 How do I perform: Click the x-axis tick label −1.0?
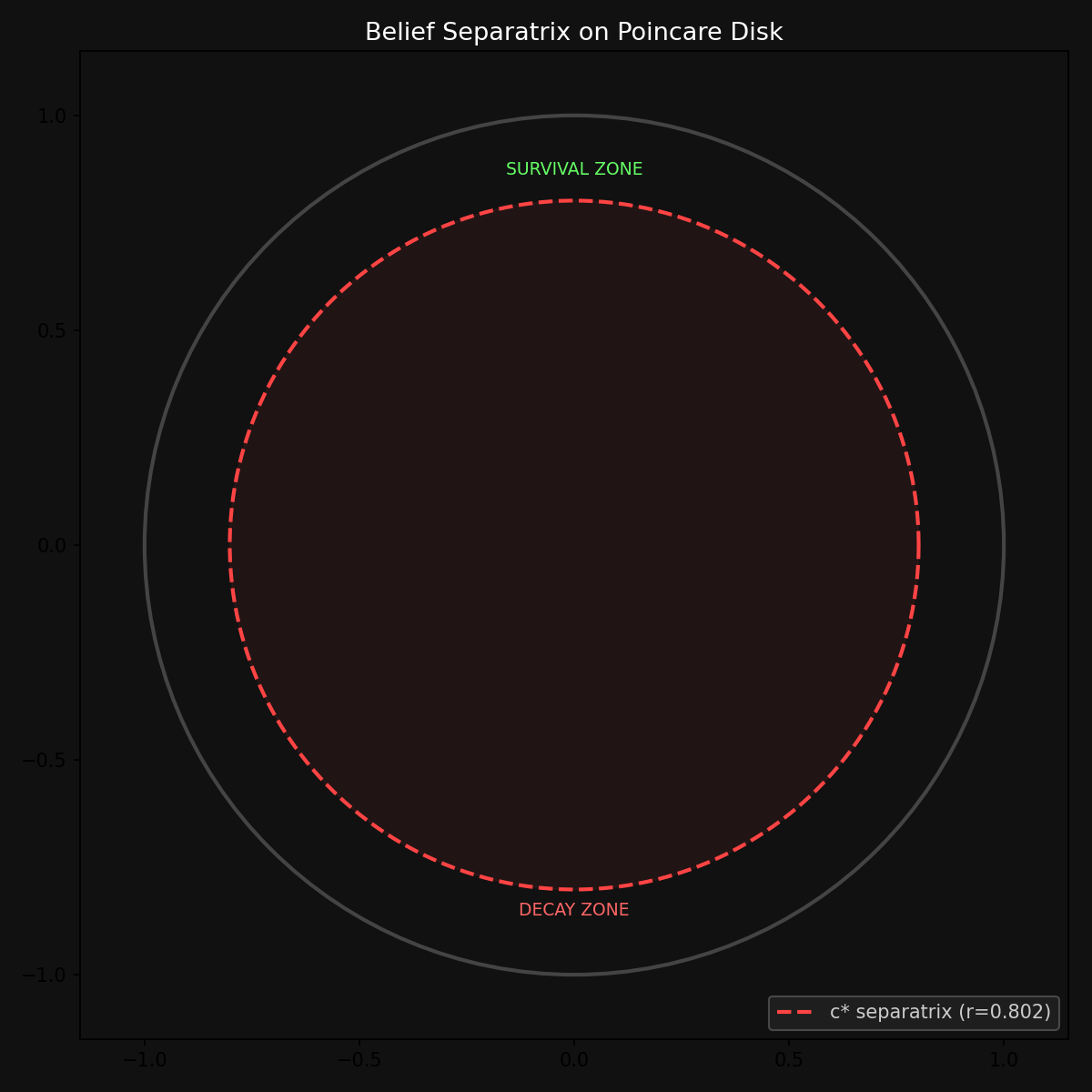pyautogui.click(x=144, y=1060)
